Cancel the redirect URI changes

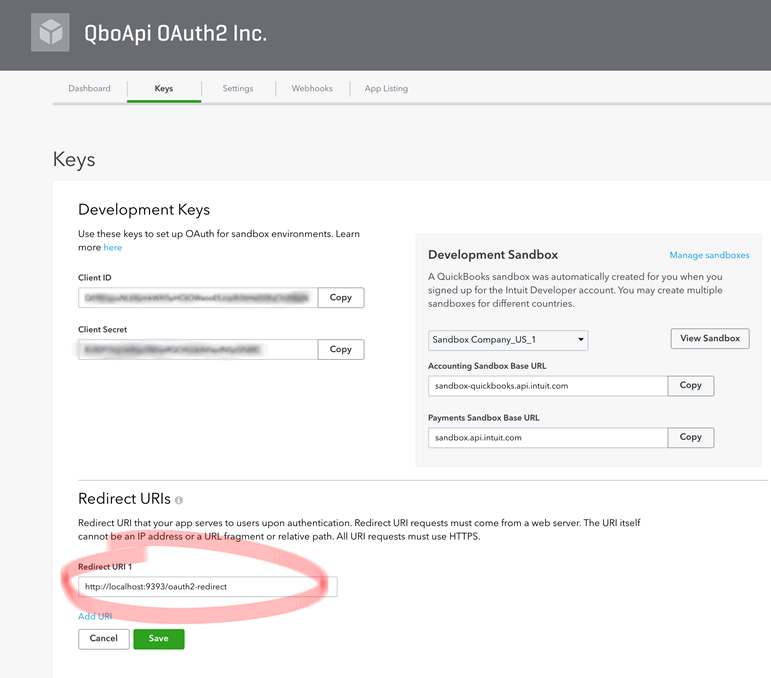pos(104,639)
